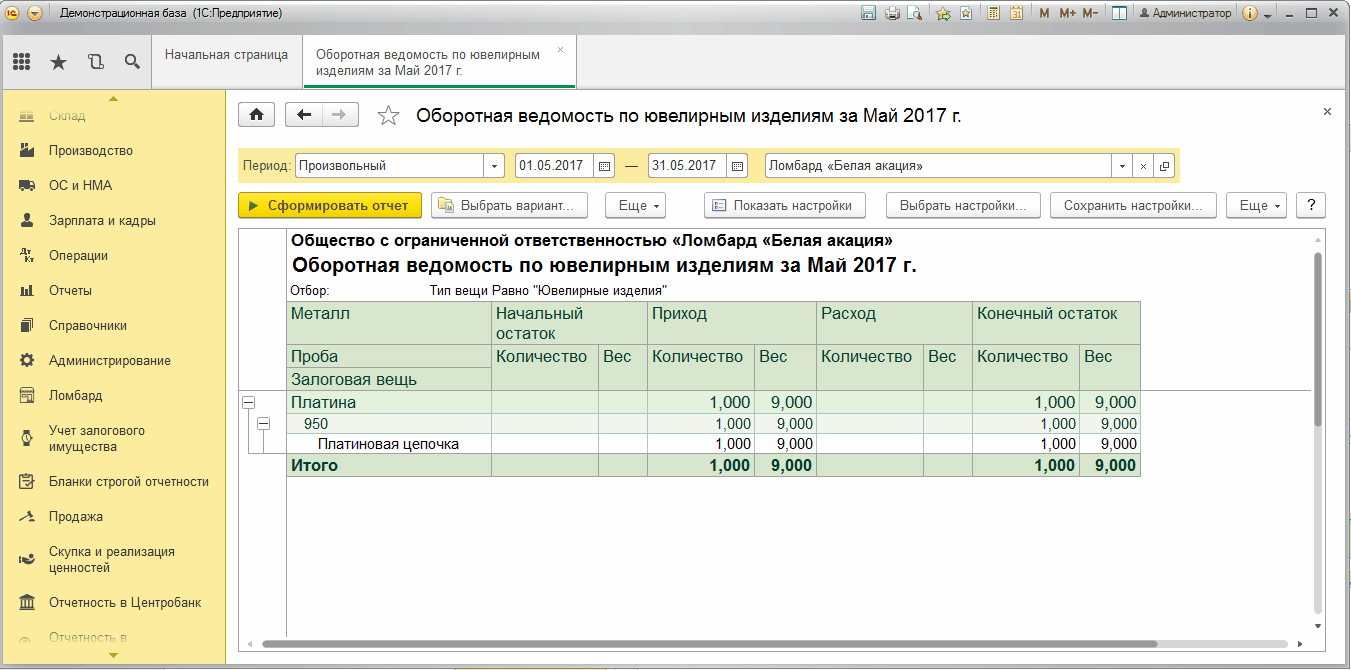Viewport: 1351px width, 670px height.
Task: Open the right Еще dropdown near help
Action: [x=1256, y=205]
